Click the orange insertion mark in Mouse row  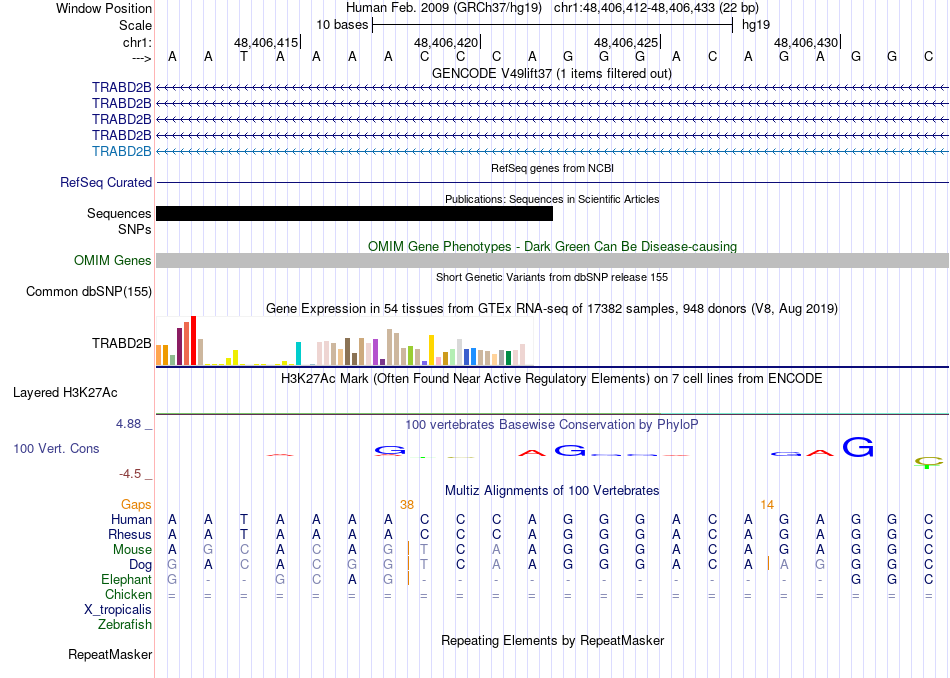pyautogui.click(x=408, y=549)
